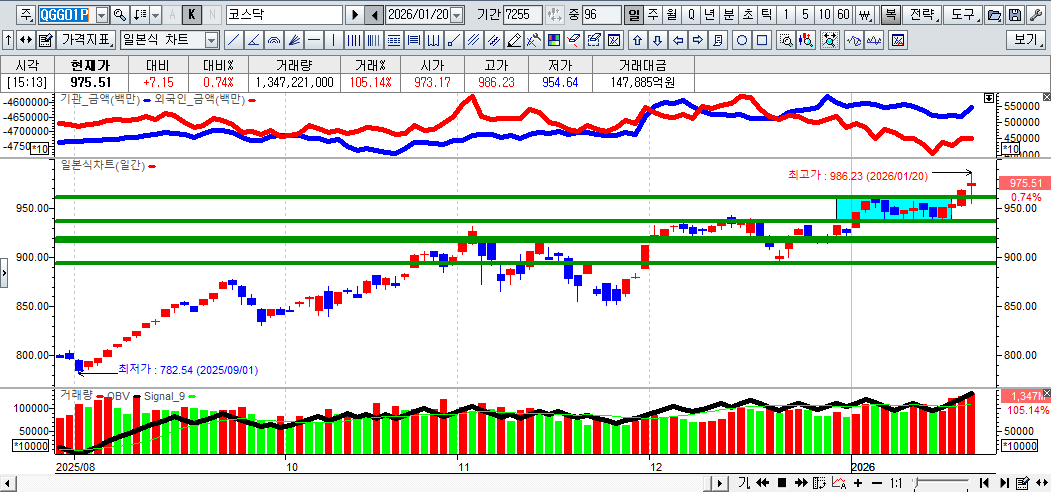Expand the 일본식 차트 chart type dropdown
The height and width of the screenshot is (492, 1051).
click(211, 40)
